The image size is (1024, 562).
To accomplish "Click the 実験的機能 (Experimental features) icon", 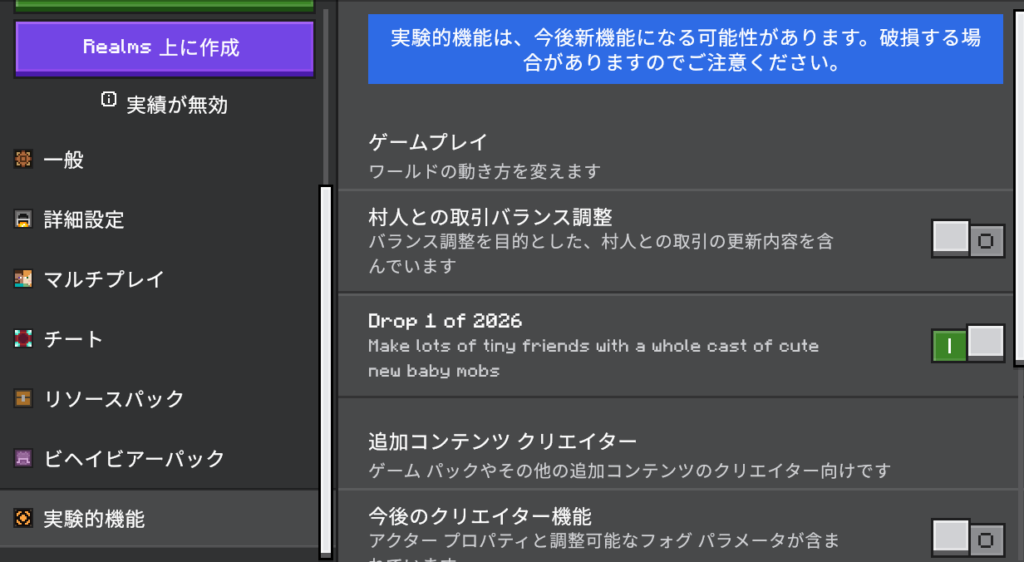I will pyautogui.click(x=23, y=518).
